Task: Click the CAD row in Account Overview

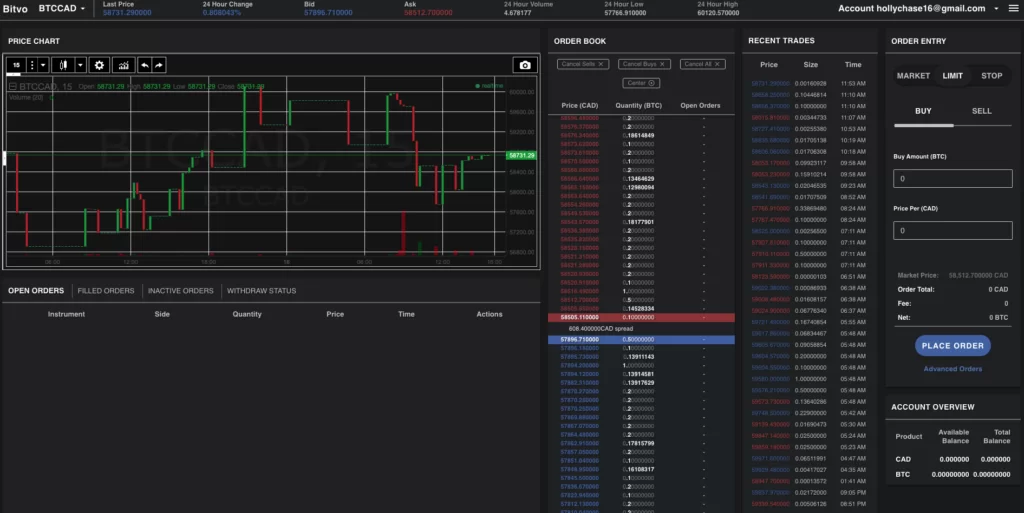Action: pos(952,459)
